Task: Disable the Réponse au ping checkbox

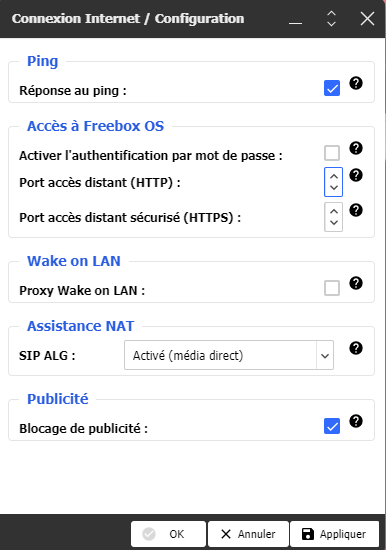Action: [332, 88]
